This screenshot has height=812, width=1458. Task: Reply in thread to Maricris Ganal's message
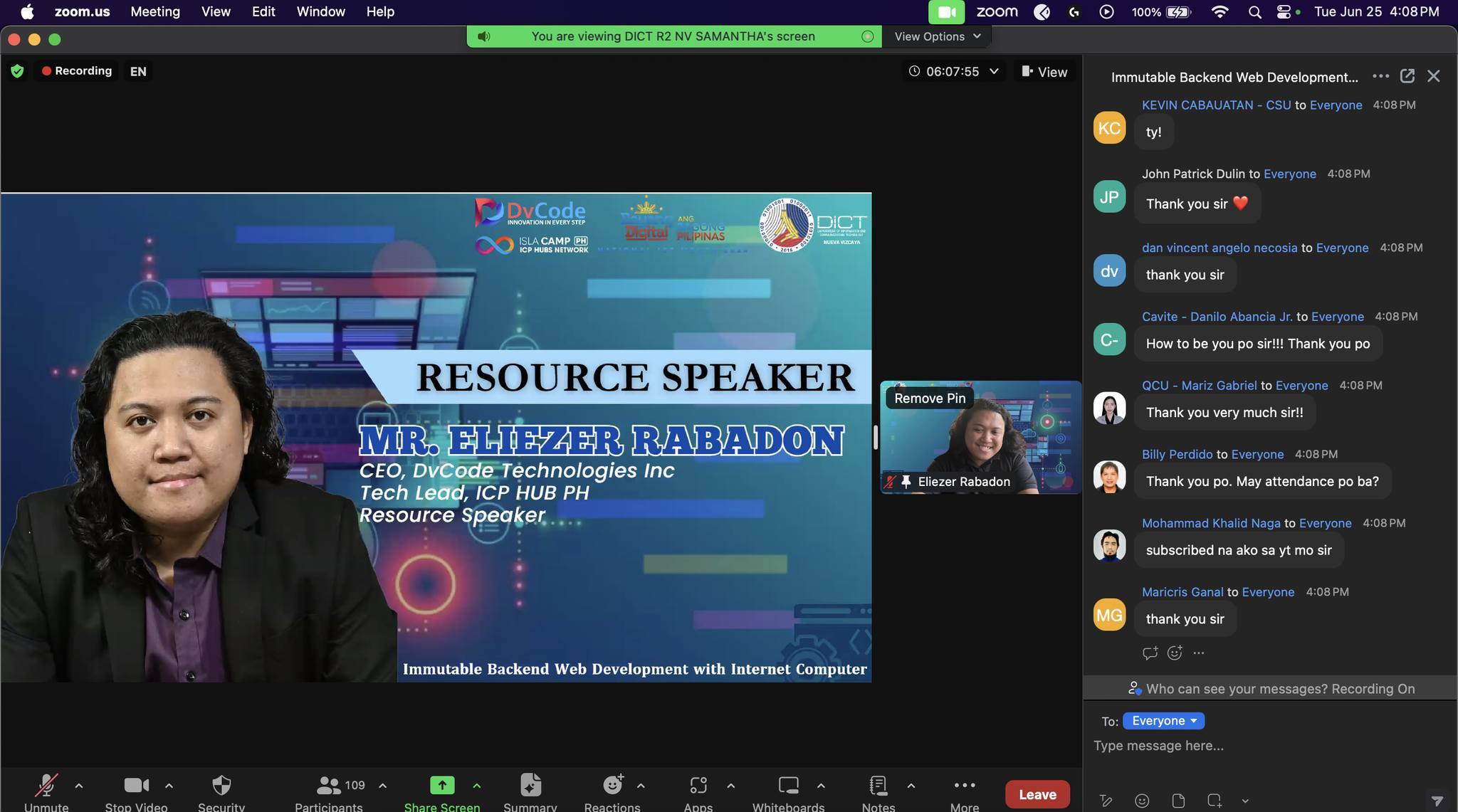[x=1150, y=653]
